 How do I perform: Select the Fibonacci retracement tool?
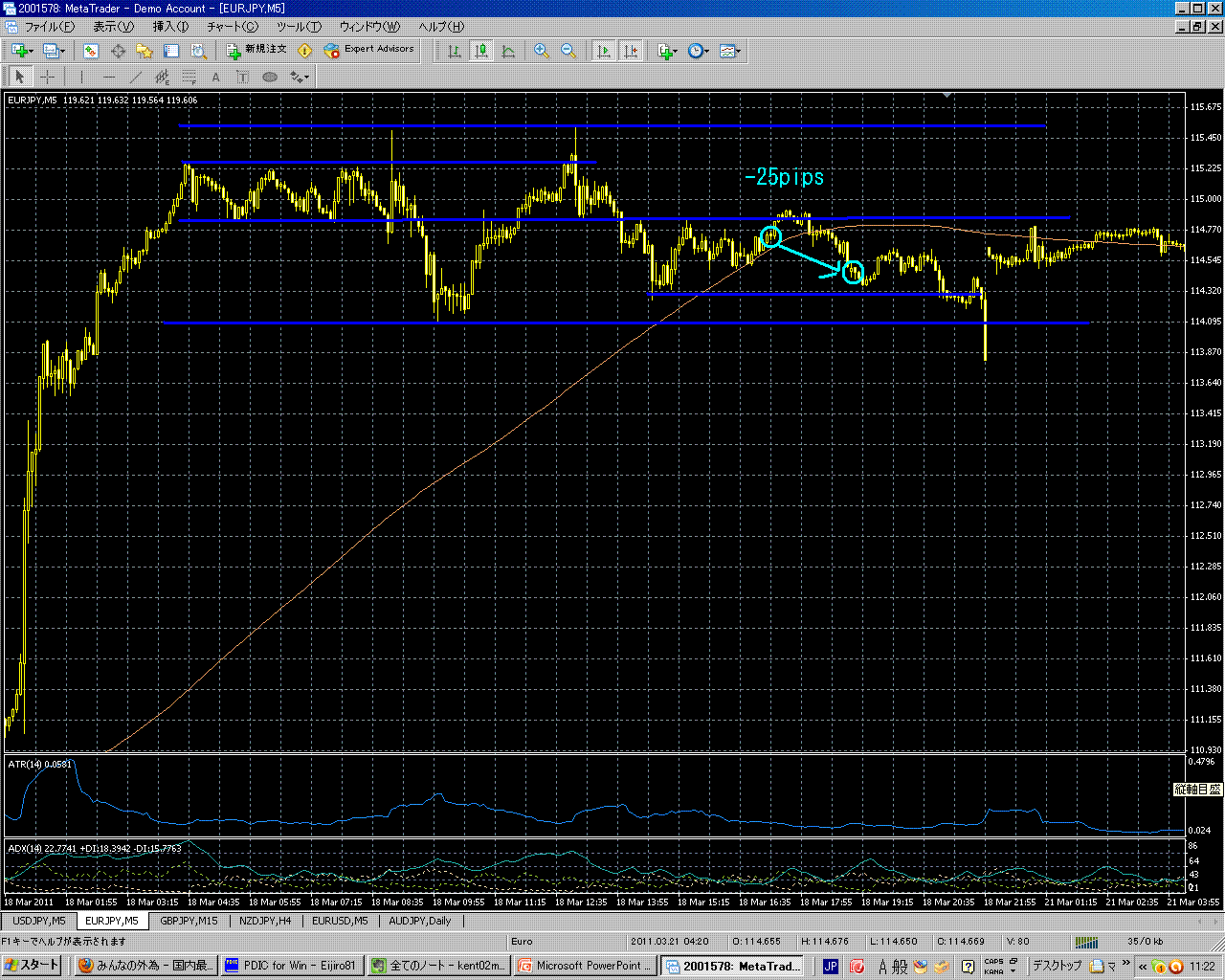click(x=189, y=78)
